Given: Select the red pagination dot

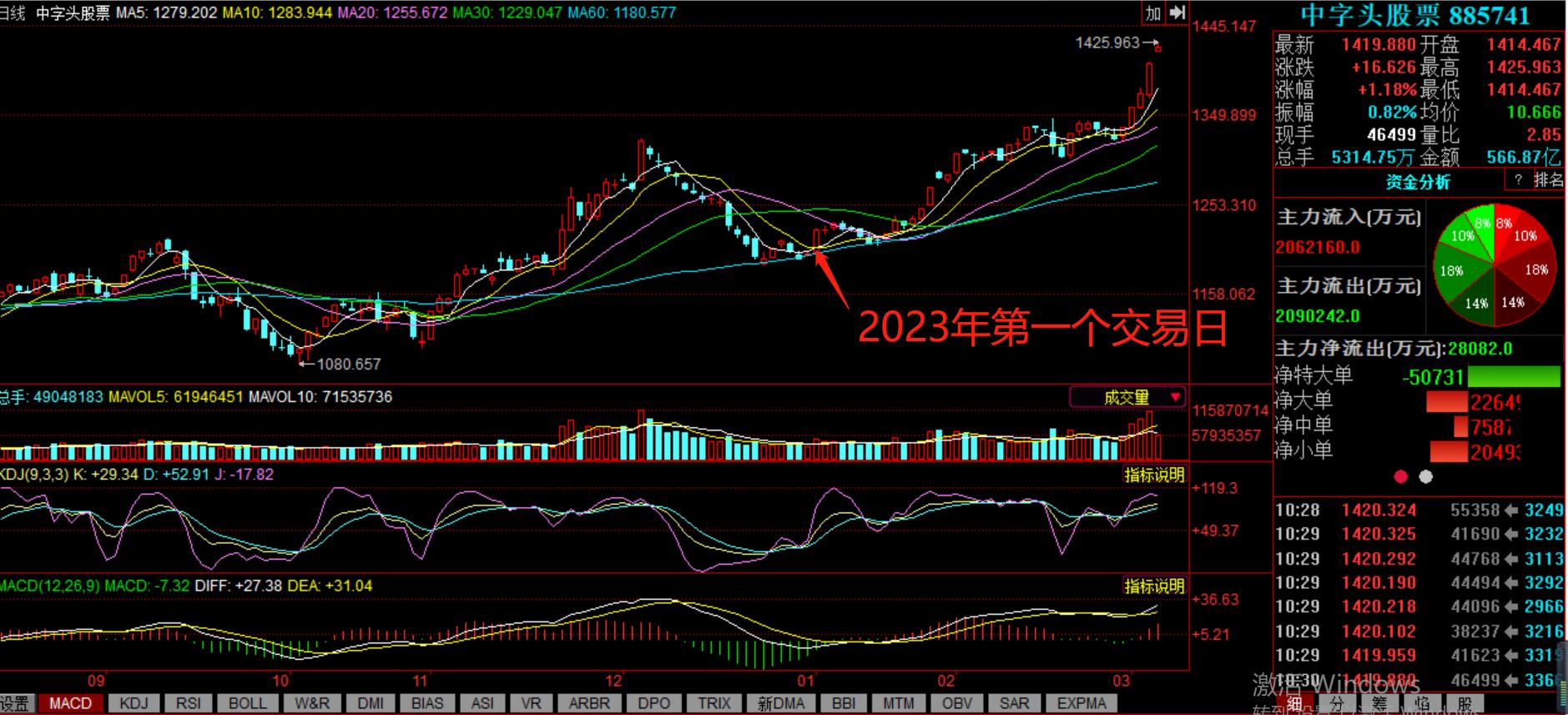Looking at the screenshot, I should 1401,476.
